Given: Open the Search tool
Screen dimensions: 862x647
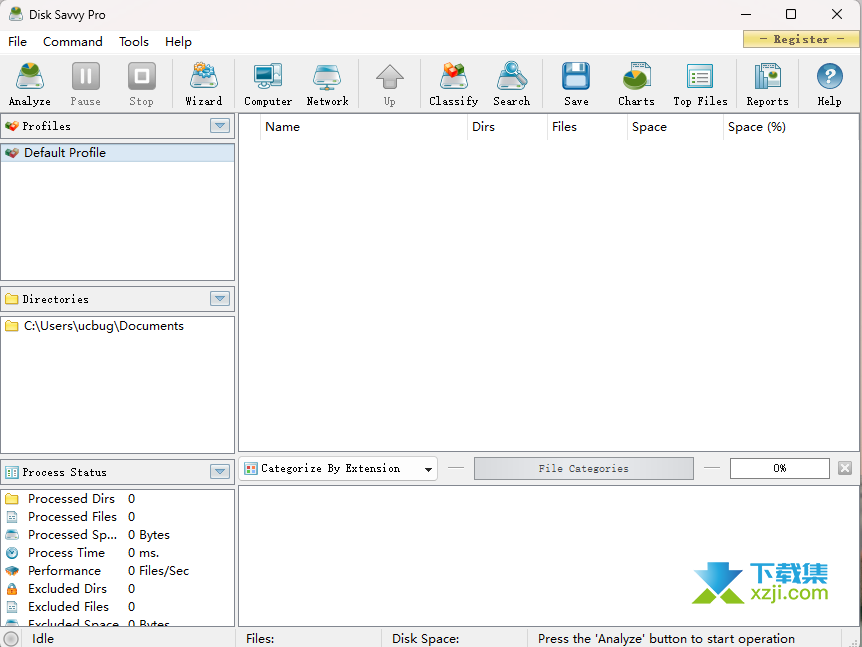Looking at the screenshot, I should [511, 84].
